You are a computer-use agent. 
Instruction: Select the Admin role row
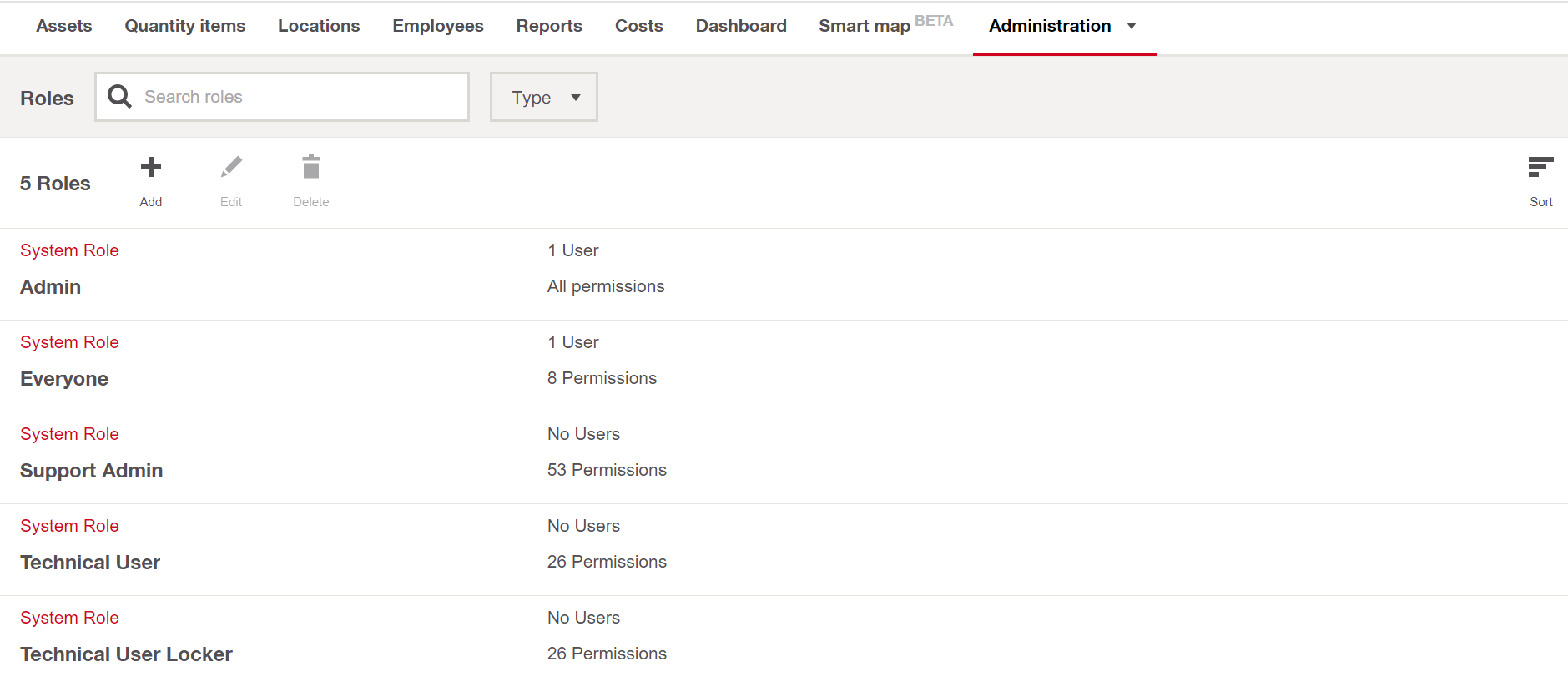pyautogui.click(x=51, y=287)
